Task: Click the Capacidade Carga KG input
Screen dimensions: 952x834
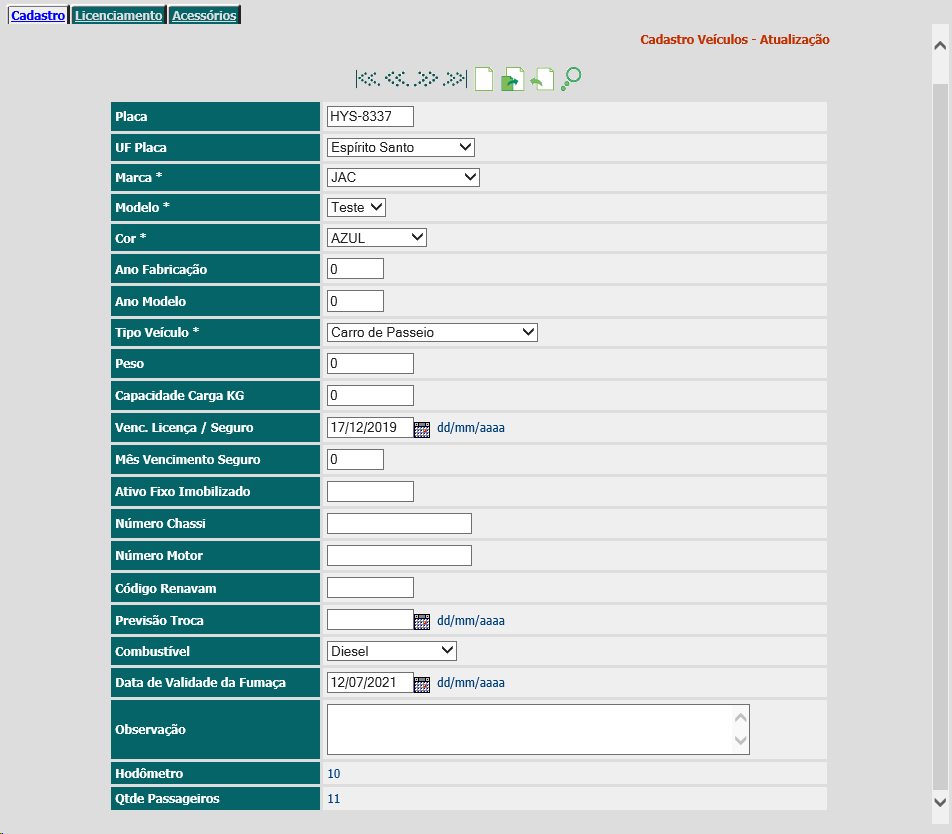Action: [x=370, y=396]
